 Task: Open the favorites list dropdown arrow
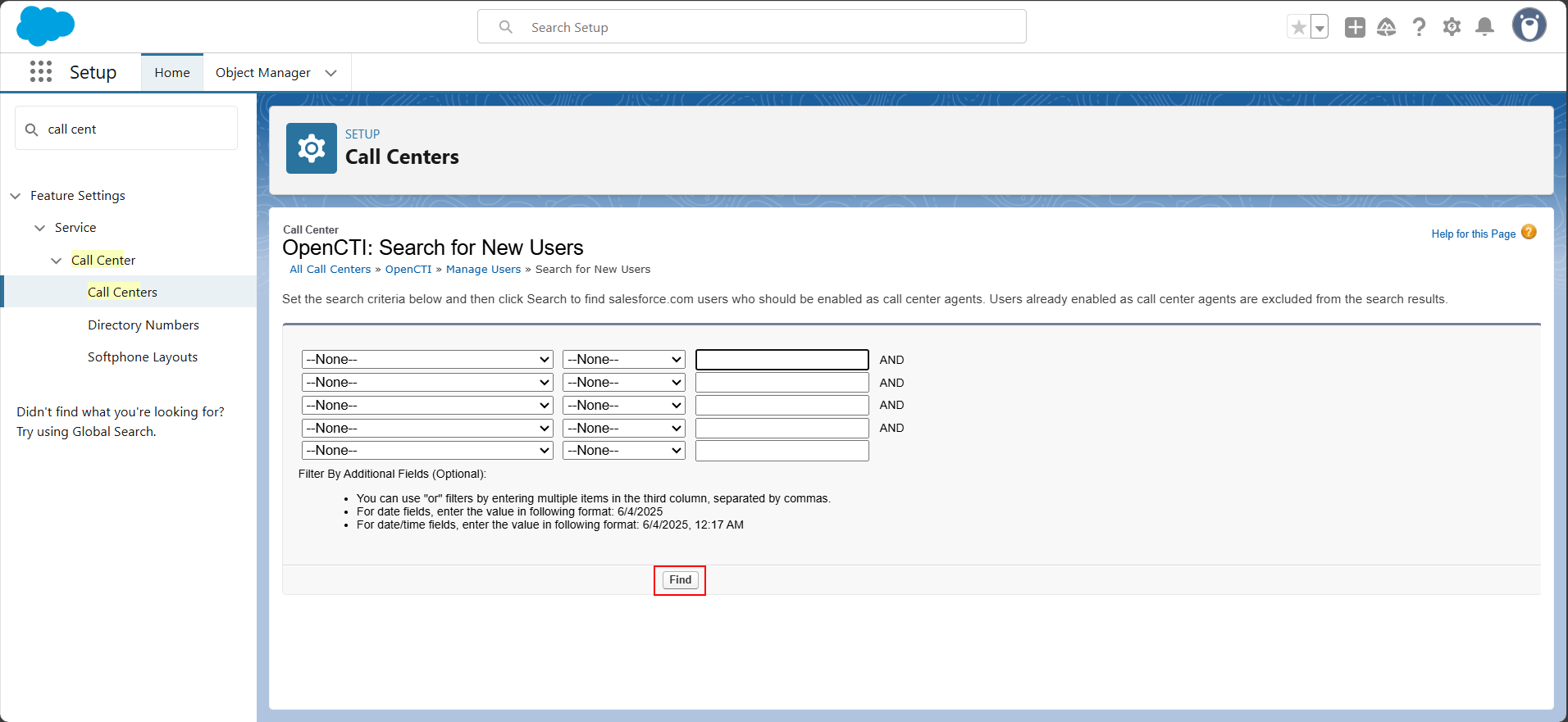pyautogui.click(x=1320, y=28)
